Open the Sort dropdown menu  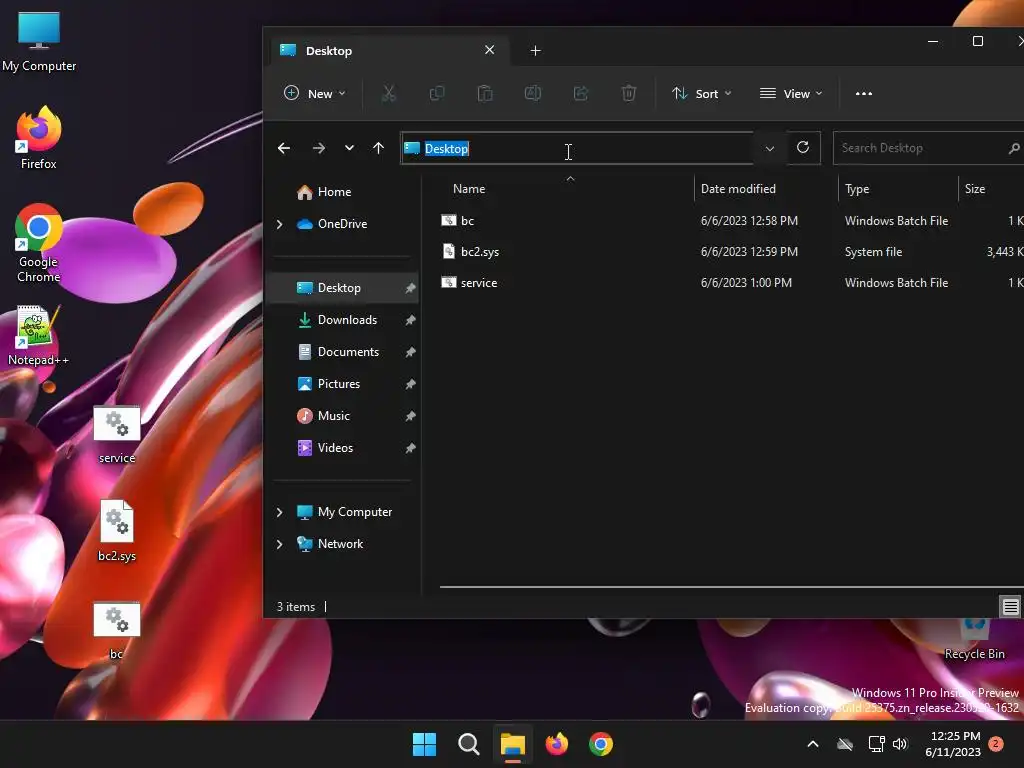pyautogui.click(x=702, y=93)
